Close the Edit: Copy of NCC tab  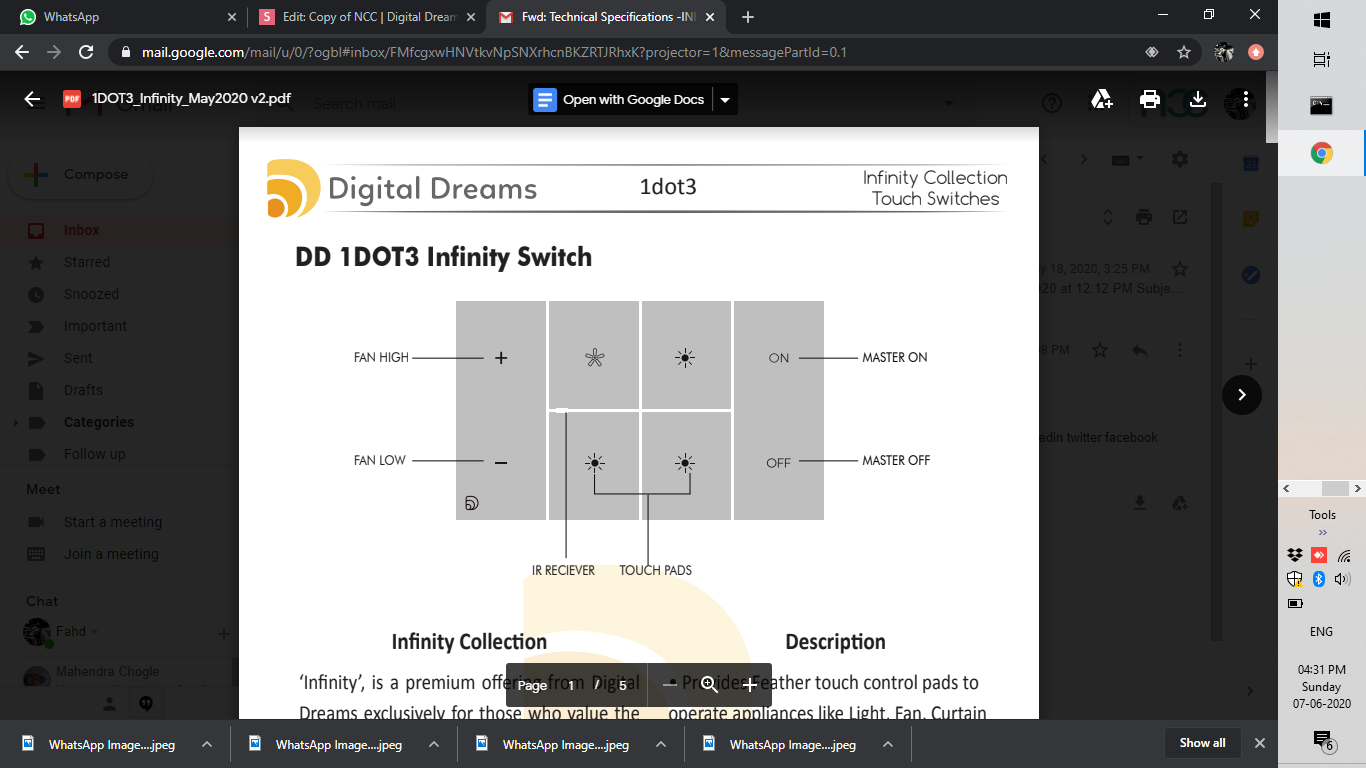coord(470,17)
